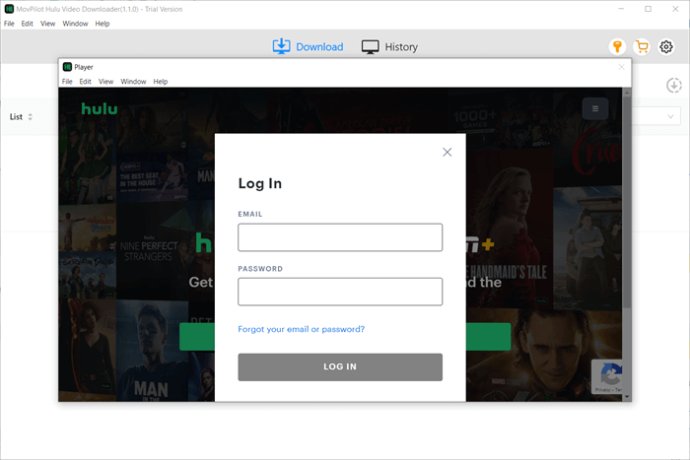690x460 pixels.
Task: Focus the Password input field
Action: point(340,291)
